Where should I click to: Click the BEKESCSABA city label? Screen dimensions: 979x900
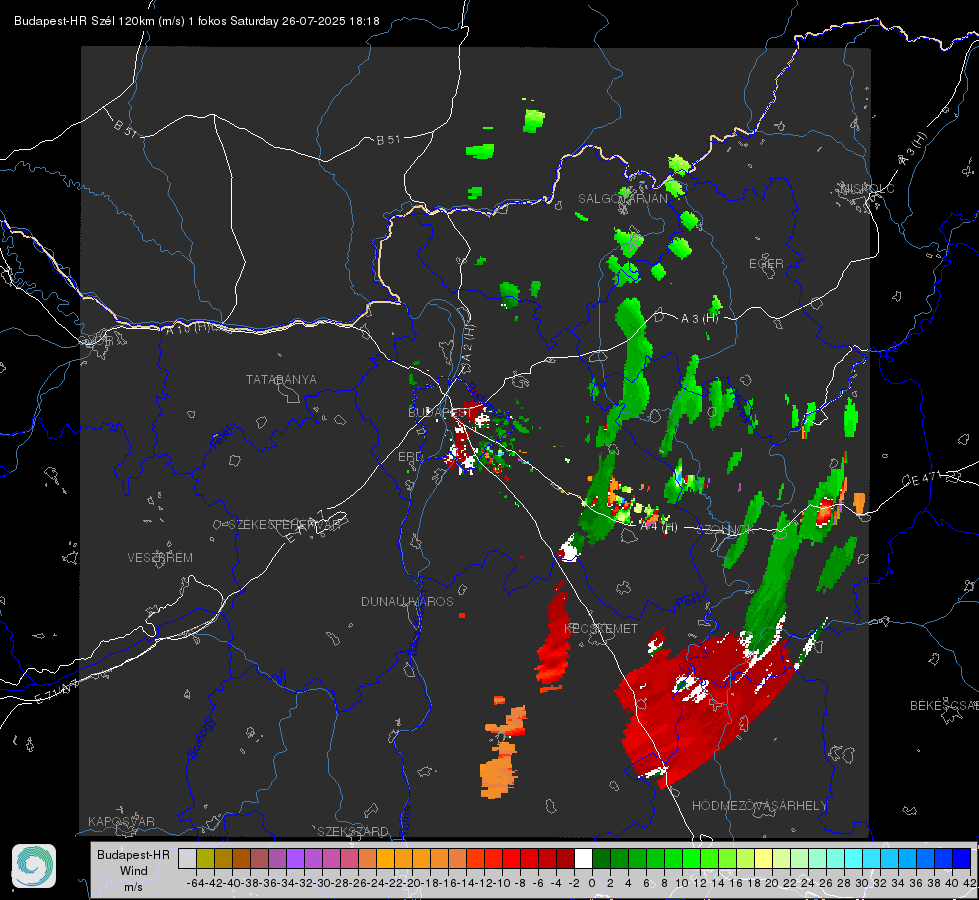(944, 705)
